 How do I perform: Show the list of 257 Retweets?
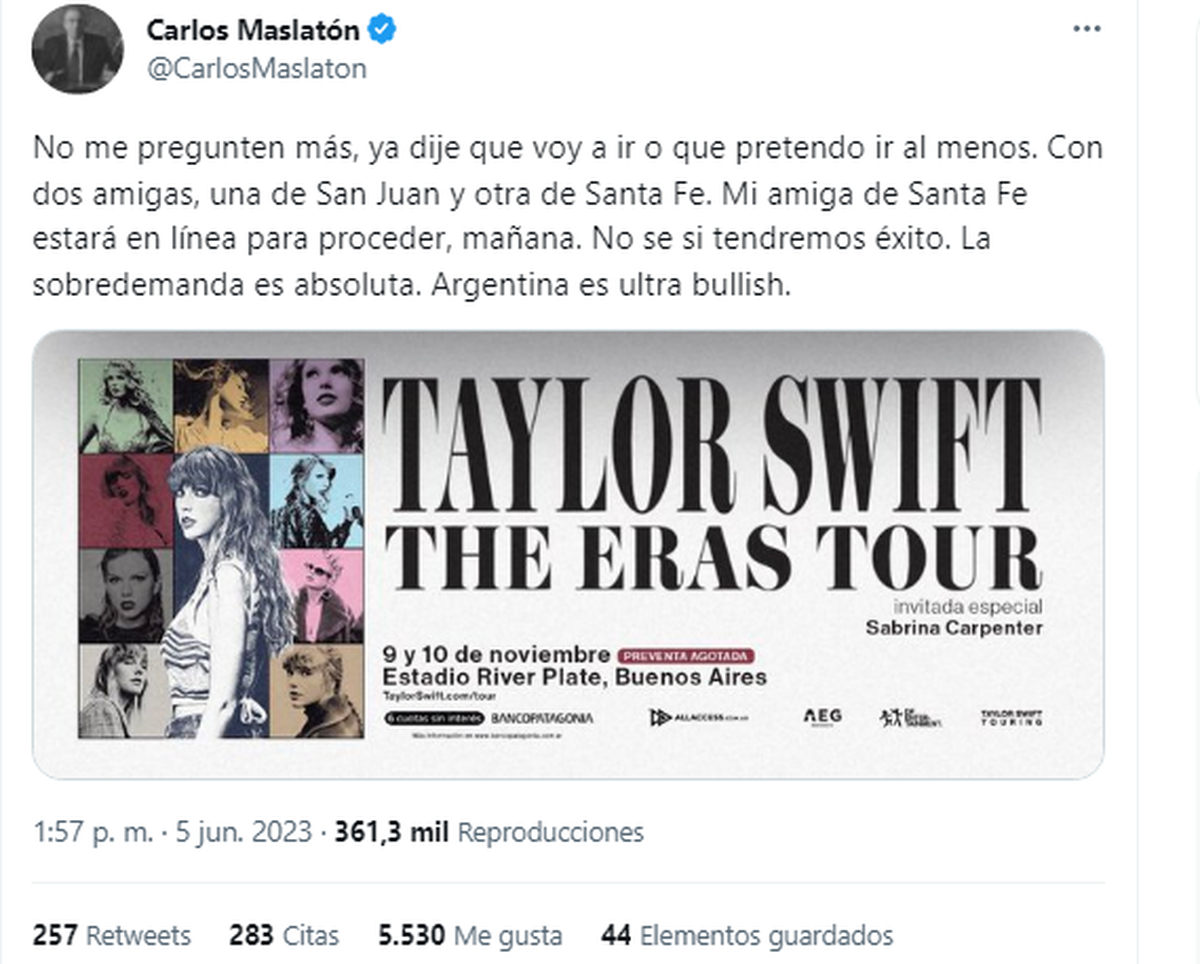coord(112,936)
